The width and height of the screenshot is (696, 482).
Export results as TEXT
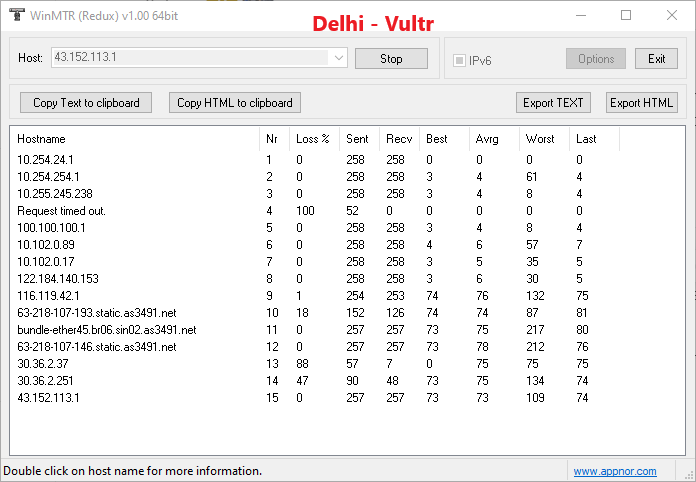click(553, 103)
